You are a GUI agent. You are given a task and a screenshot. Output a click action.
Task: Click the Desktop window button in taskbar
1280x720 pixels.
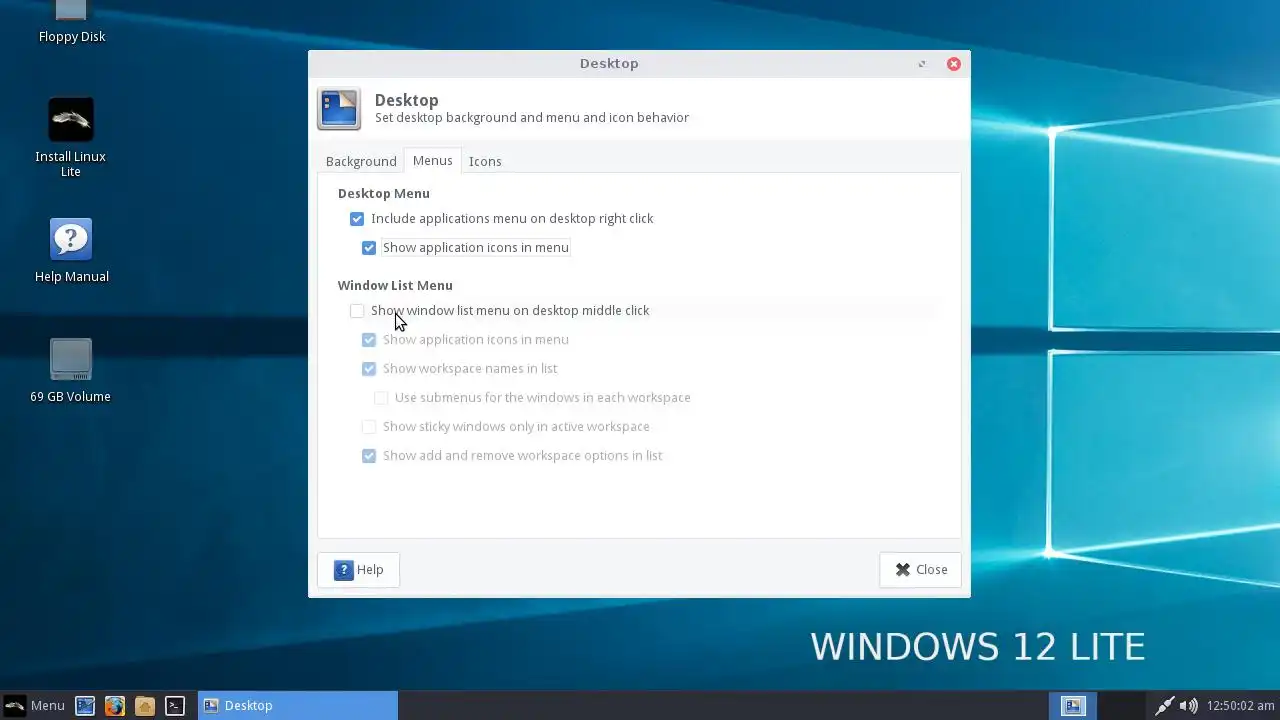point(298,705)
